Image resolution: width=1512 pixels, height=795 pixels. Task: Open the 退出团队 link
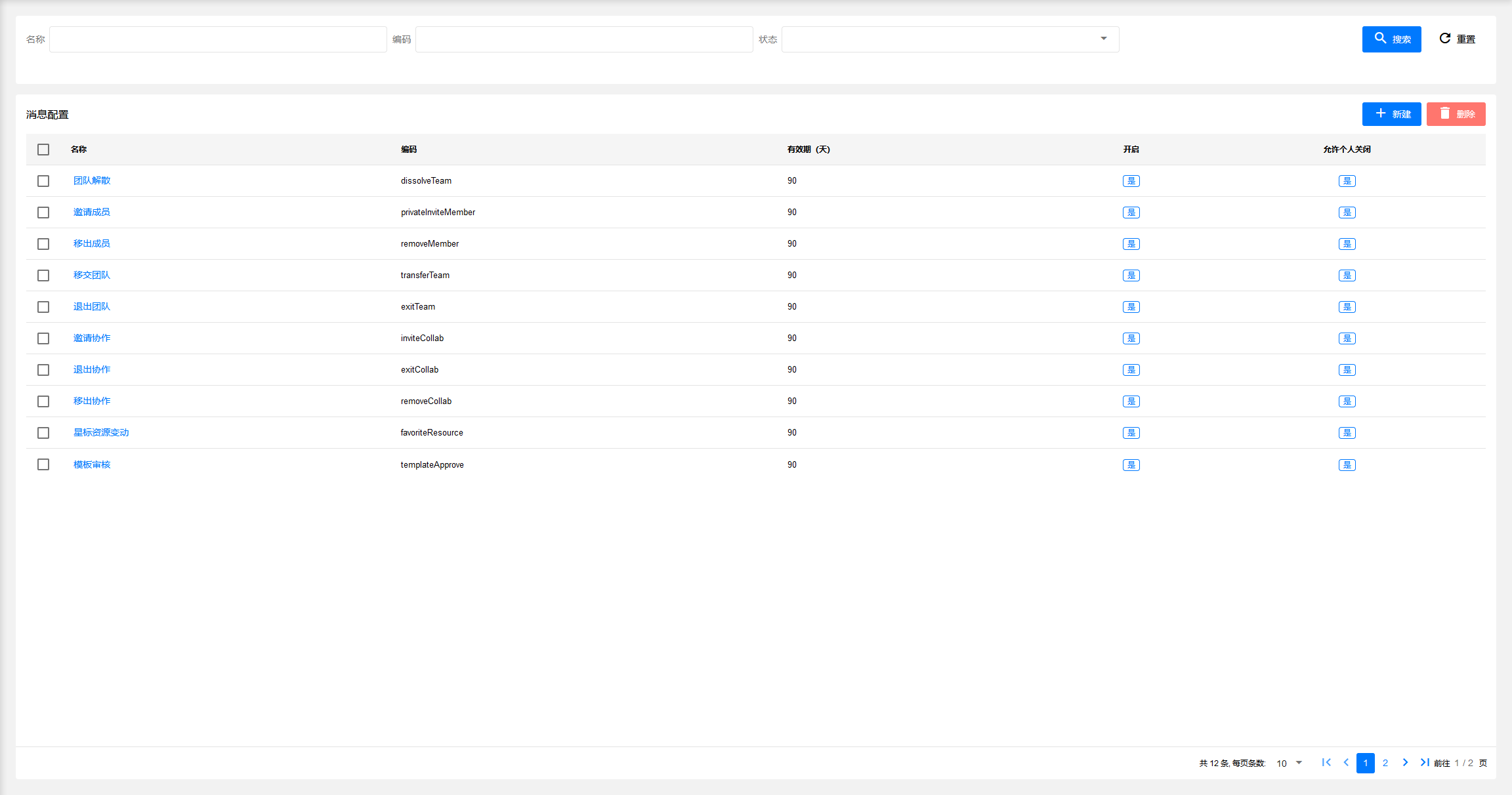pyautogui.click(x=92, y=306)
